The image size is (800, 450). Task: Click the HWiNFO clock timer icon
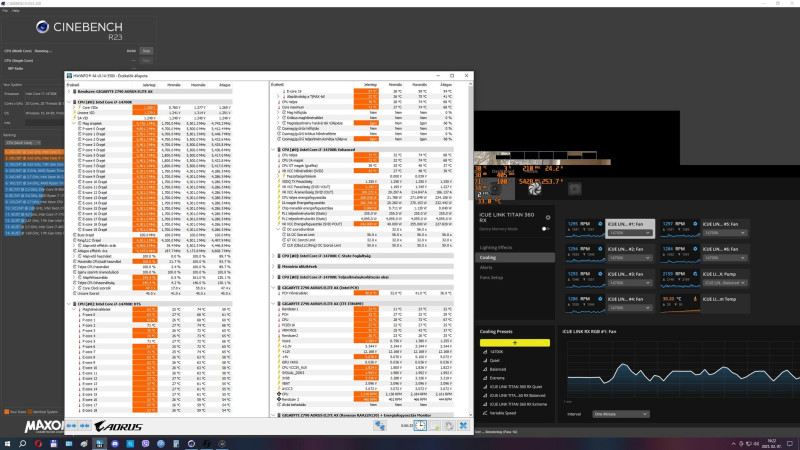pos(420,426)
